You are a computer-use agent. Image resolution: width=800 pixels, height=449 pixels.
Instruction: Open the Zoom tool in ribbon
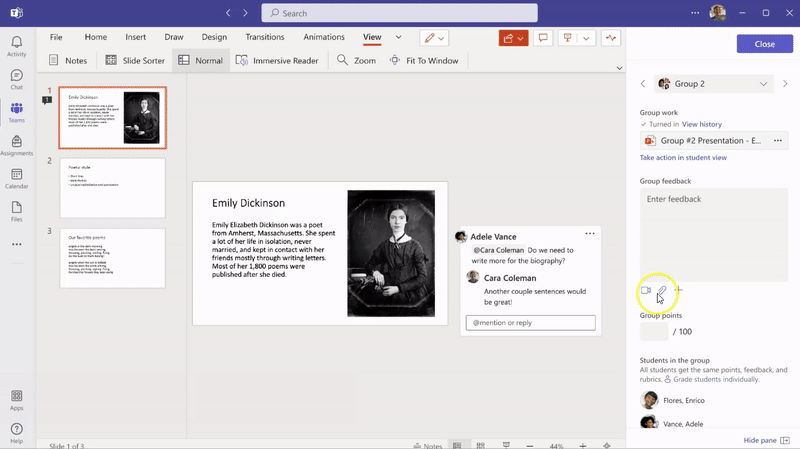pyautogui.click(x=356, y=60)
